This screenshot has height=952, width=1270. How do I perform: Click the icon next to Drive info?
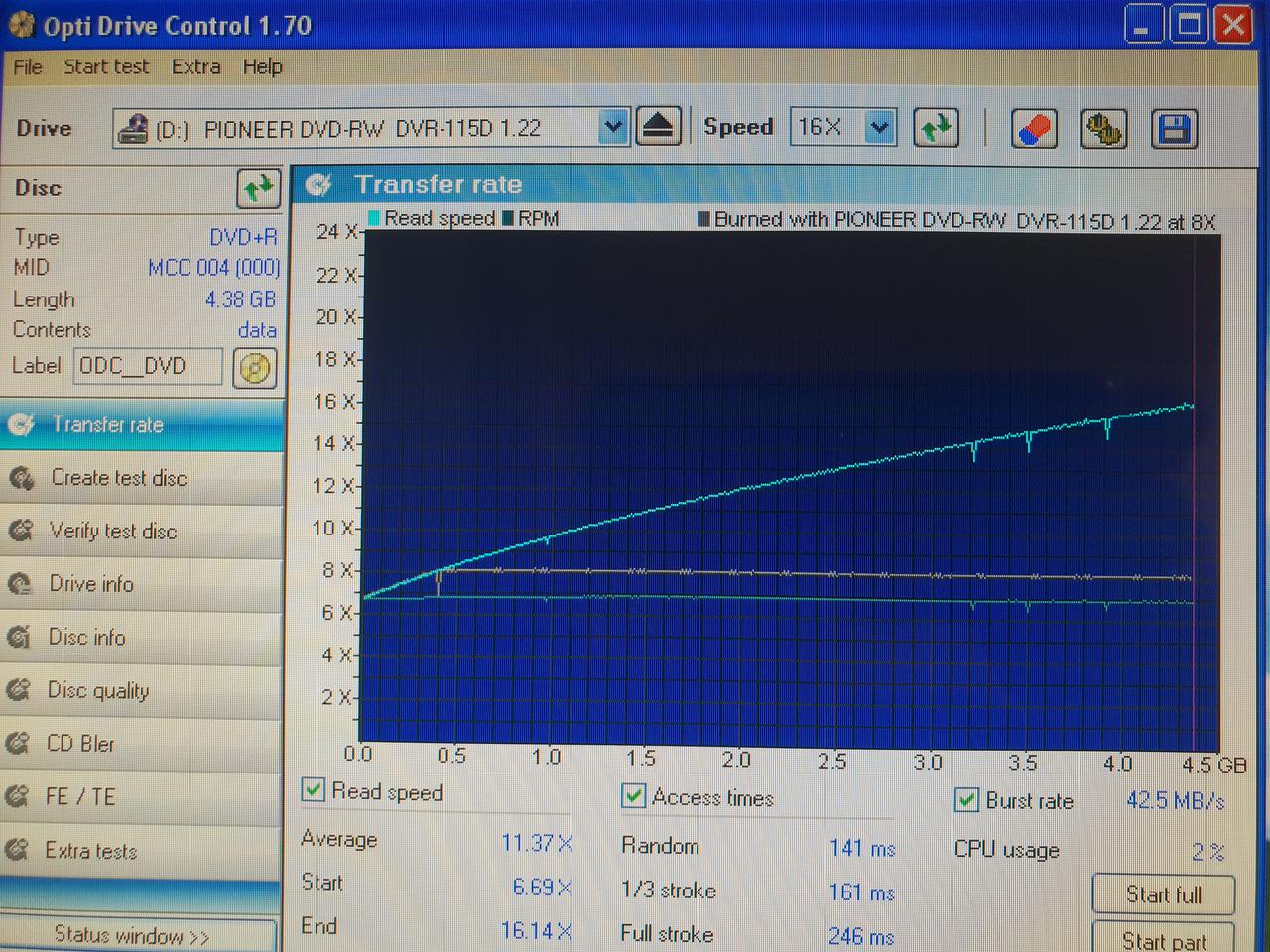[20, 584]
